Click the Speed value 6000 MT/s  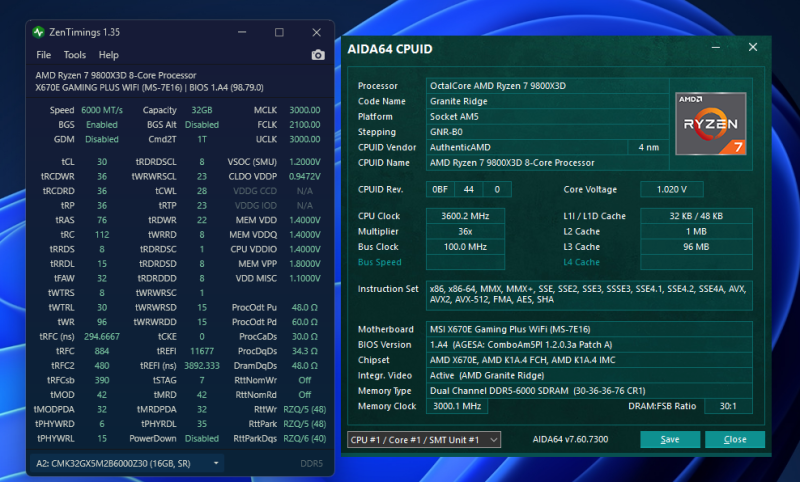pos(102,110)
